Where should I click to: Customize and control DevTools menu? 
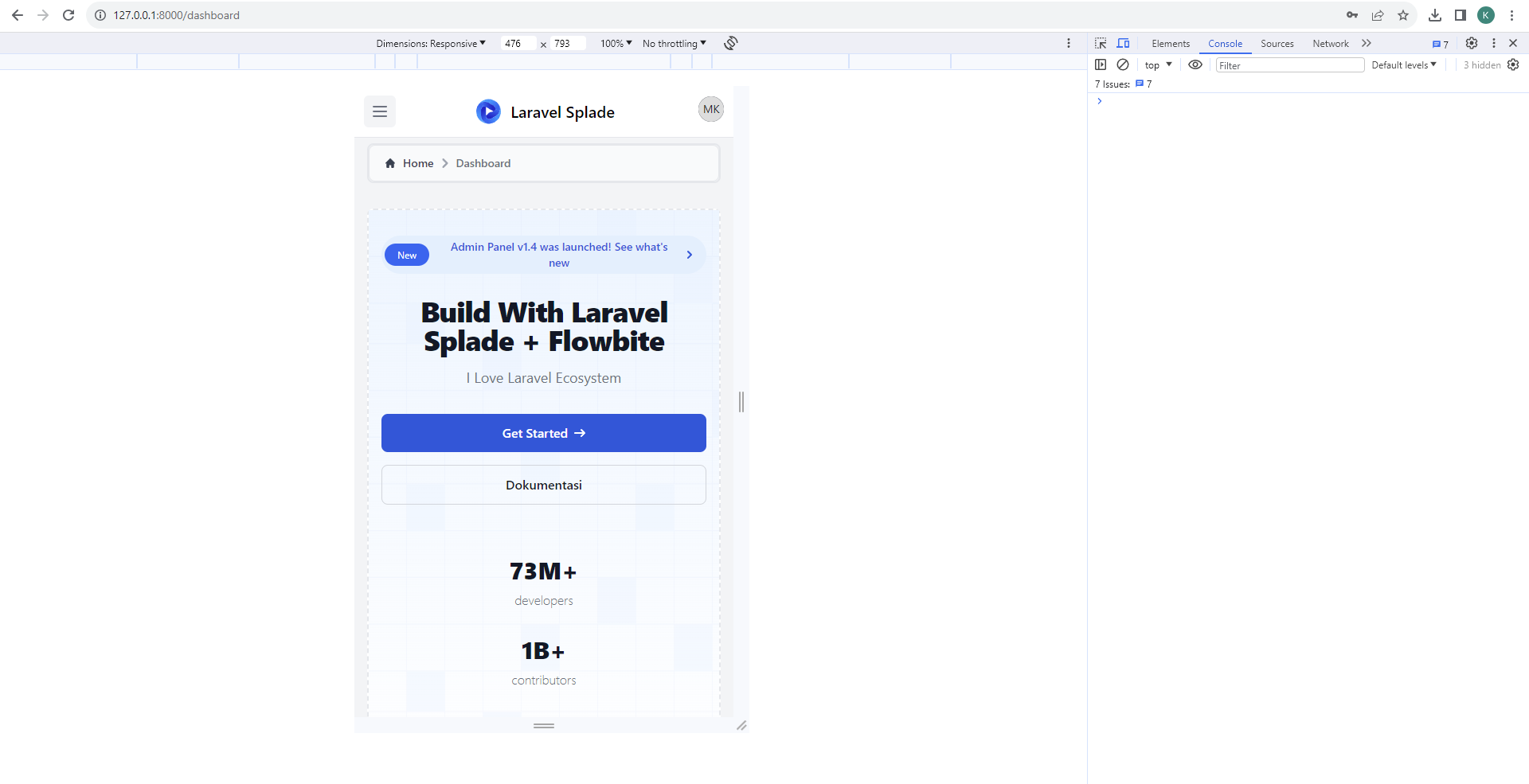pyautogui.click(x=1494, y=43)
